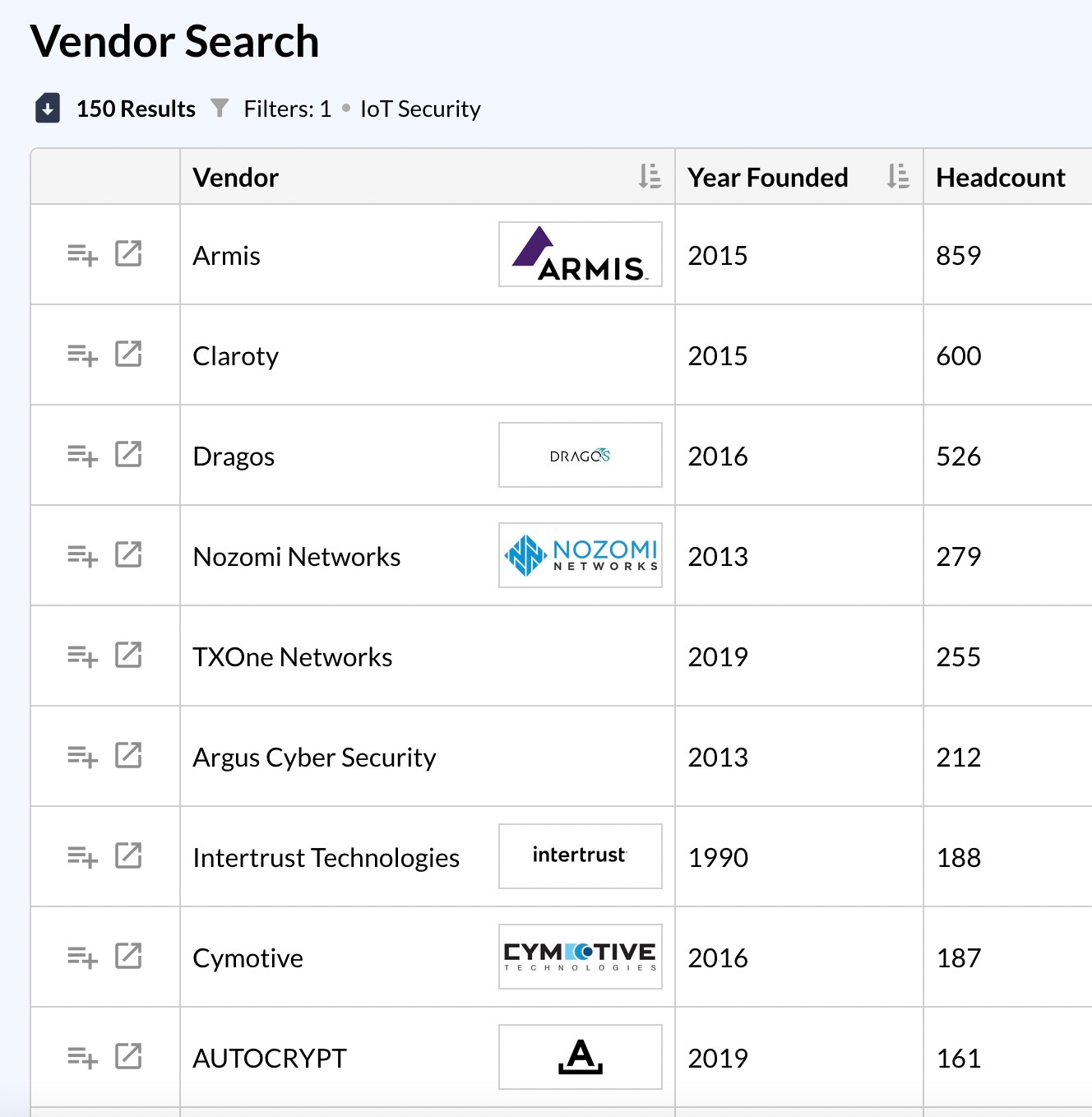Viewport: 1092px width, 1117px height.
Task: Add AUTOCRYPT to list icon
Action: [82, 1058]
